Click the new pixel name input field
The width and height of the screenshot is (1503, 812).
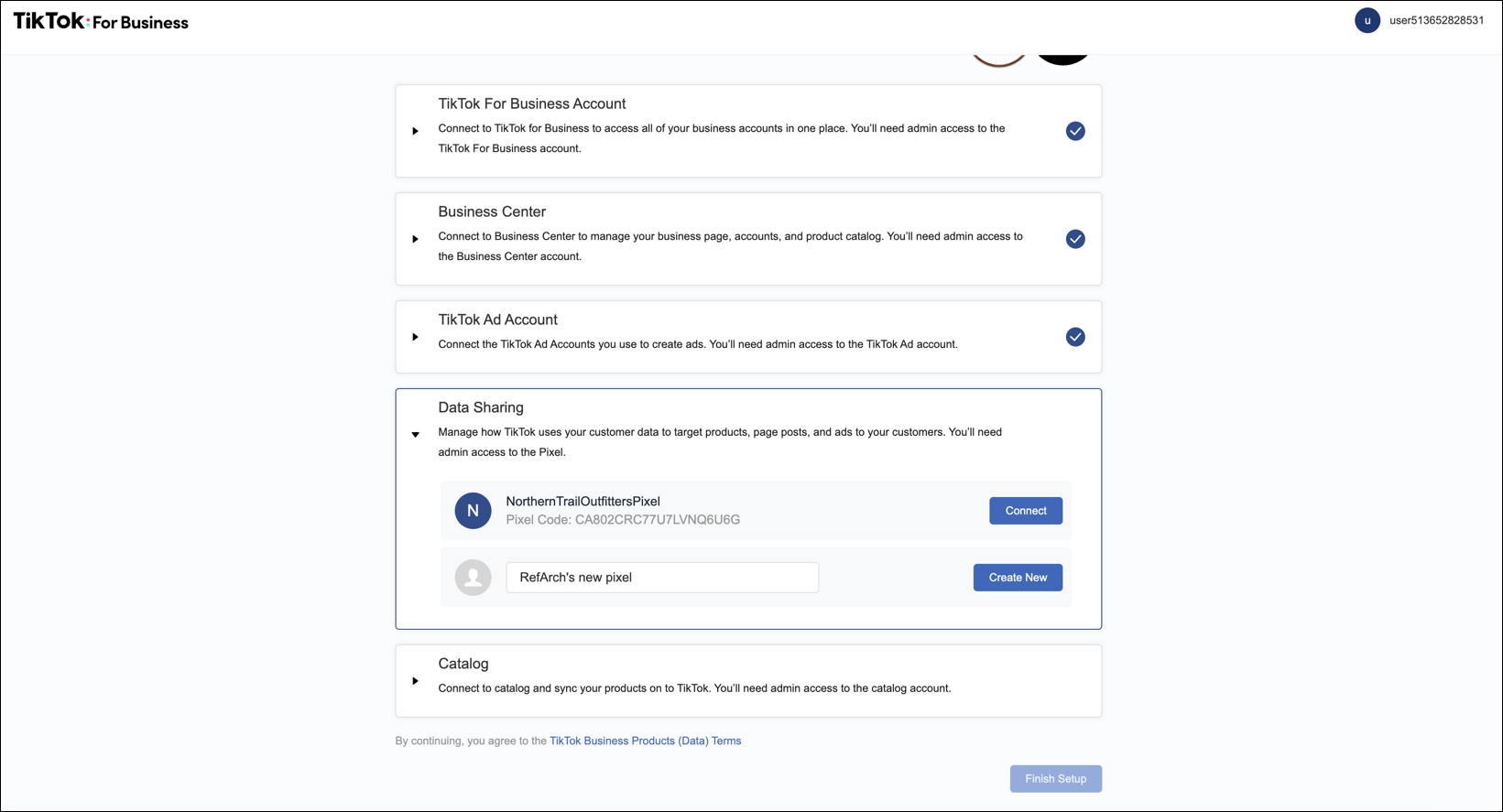661,578
